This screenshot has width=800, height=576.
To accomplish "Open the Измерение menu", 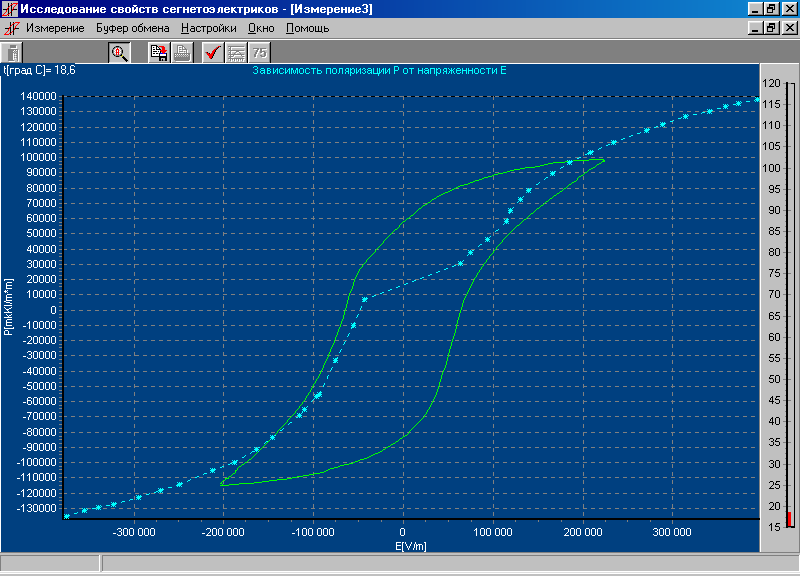I will pos(55,28).
